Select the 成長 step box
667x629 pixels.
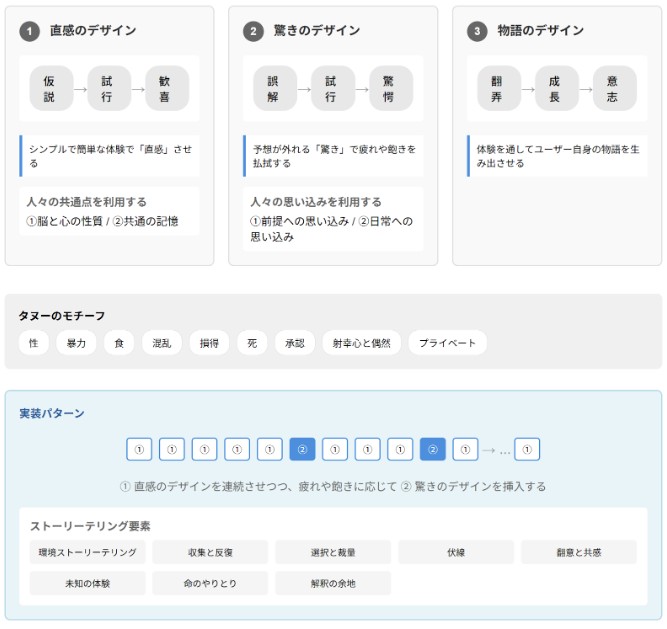click(556, 89)
